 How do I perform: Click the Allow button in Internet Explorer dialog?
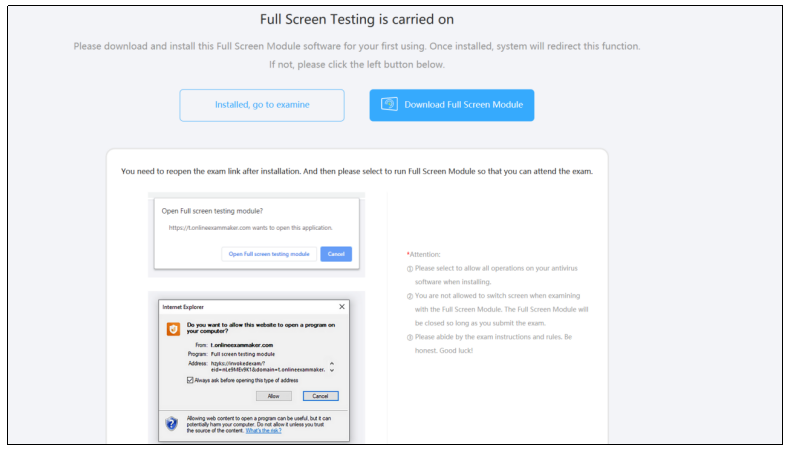coord(273,396)
